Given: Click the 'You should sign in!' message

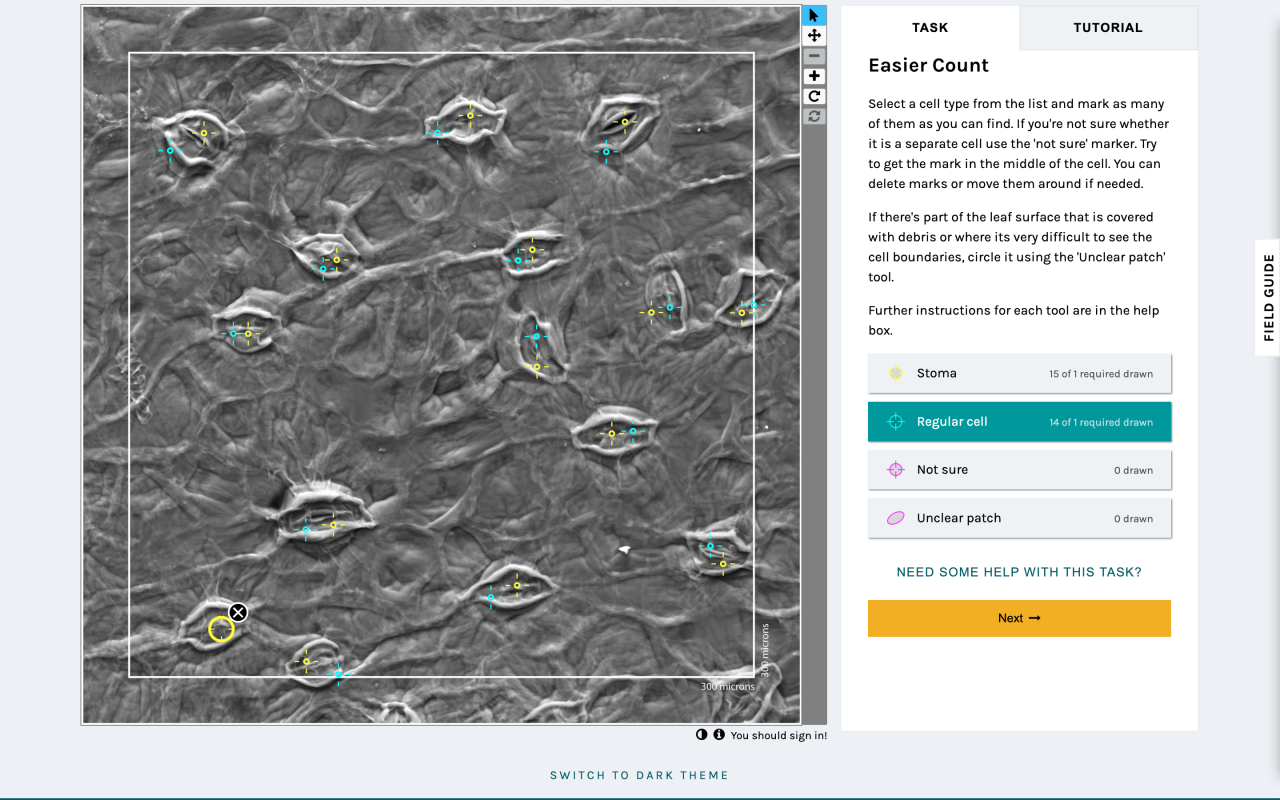Looking at the screenshot, I should pos(778,735).
